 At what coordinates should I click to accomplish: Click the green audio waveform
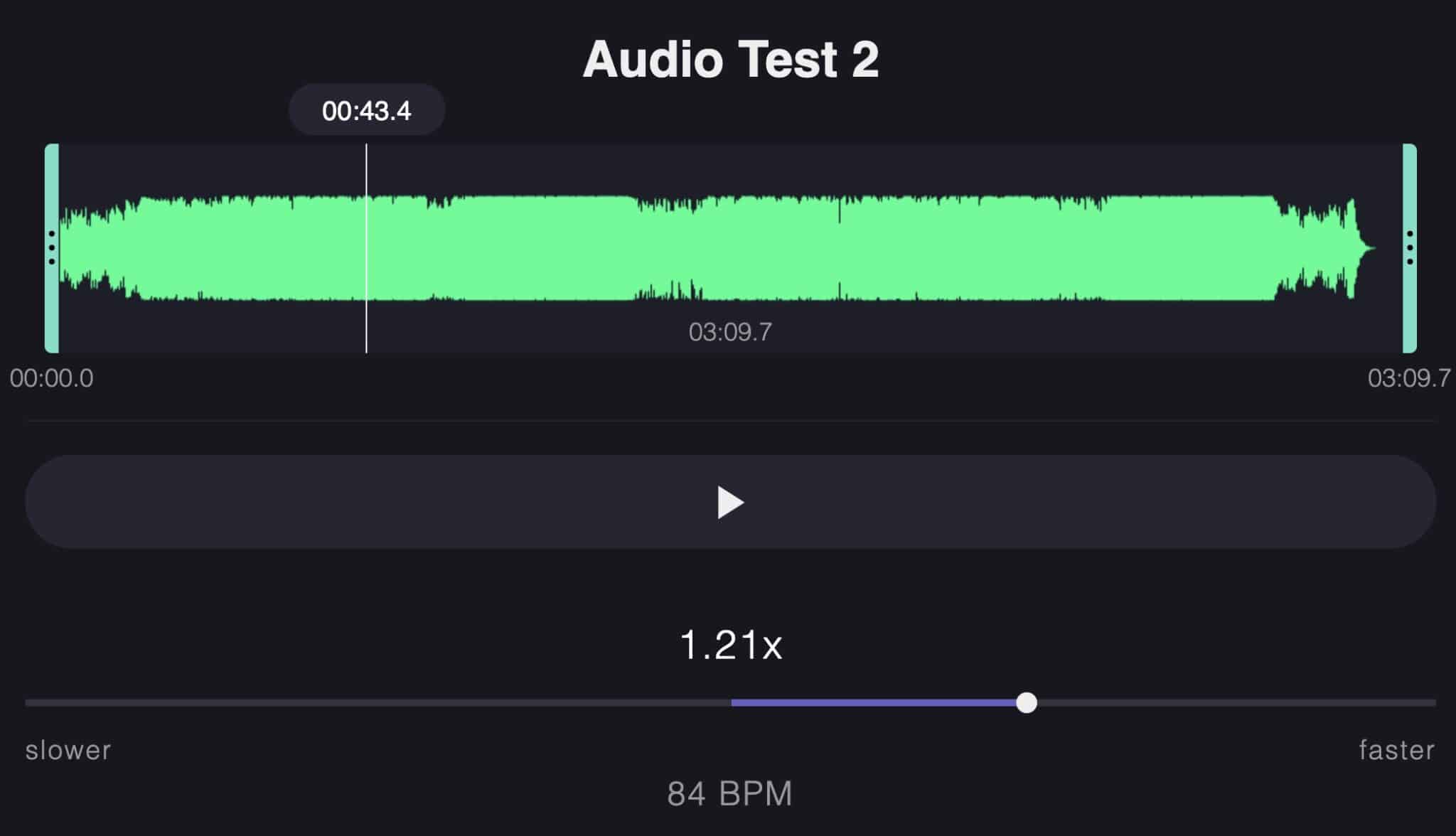click(717, 248)
